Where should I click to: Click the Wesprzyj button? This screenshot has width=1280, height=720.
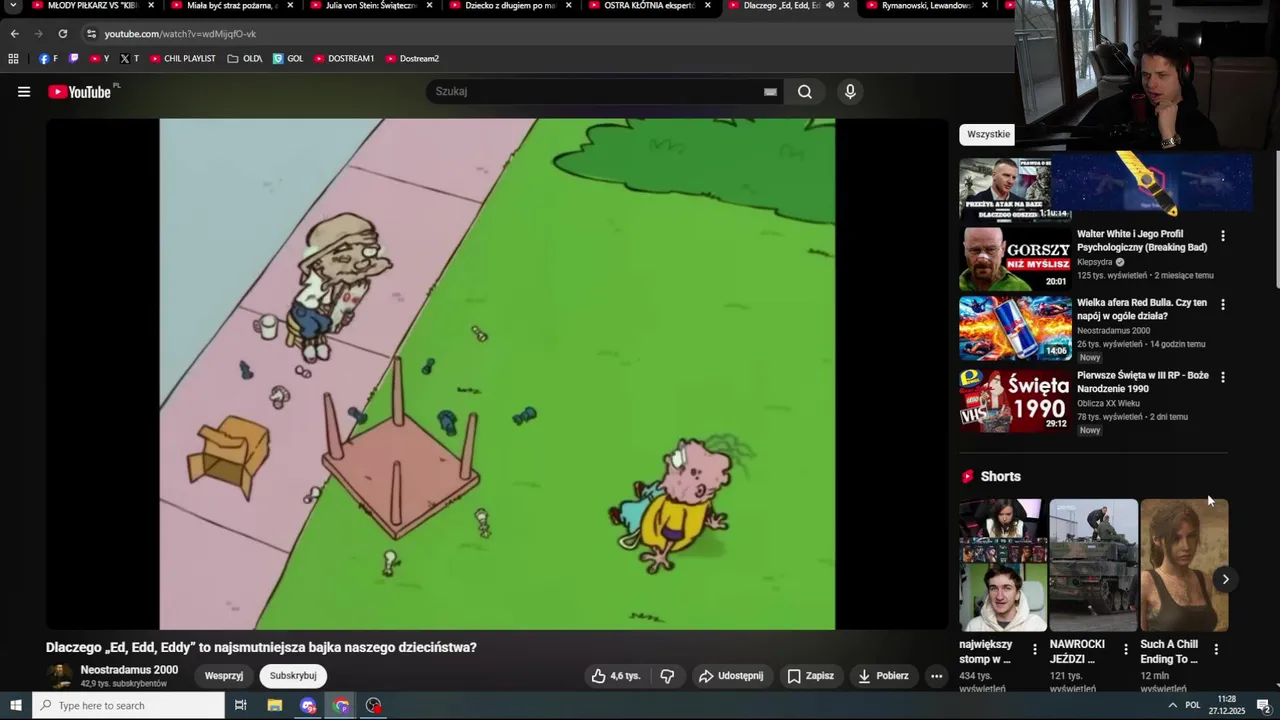pos(224,676)
